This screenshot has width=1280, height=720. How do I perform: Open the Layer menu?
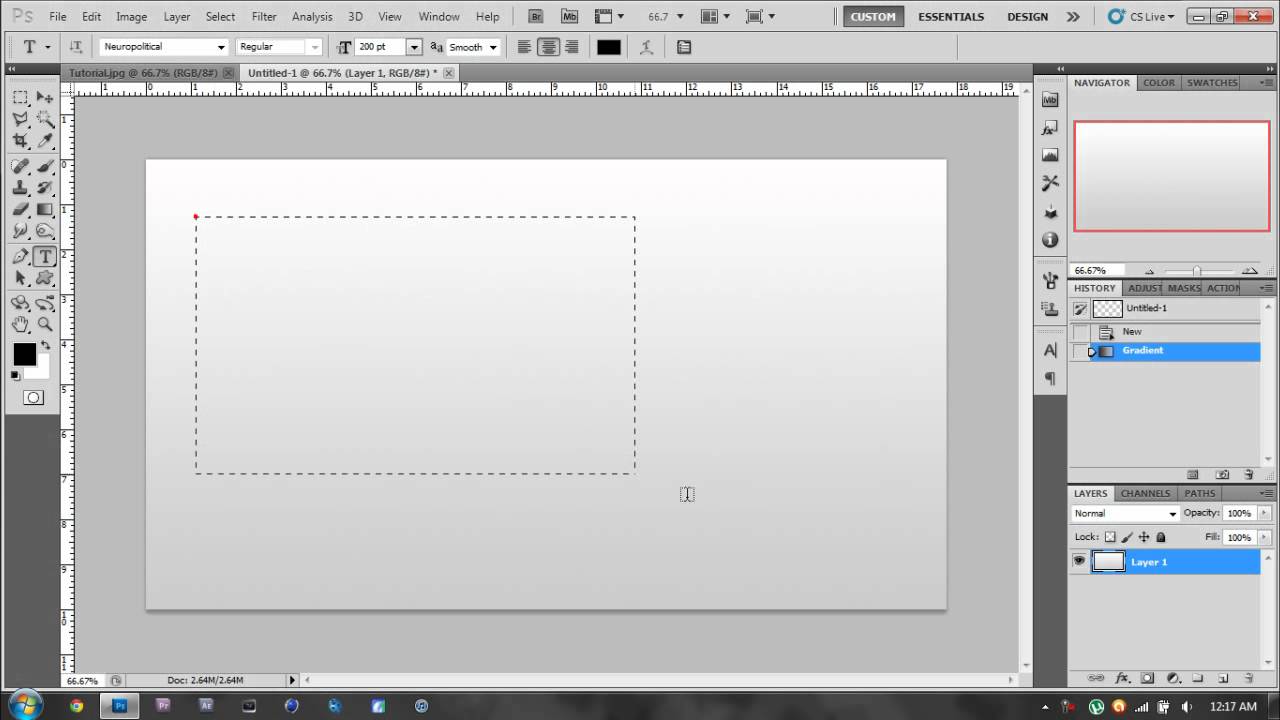tap(177, 17)
